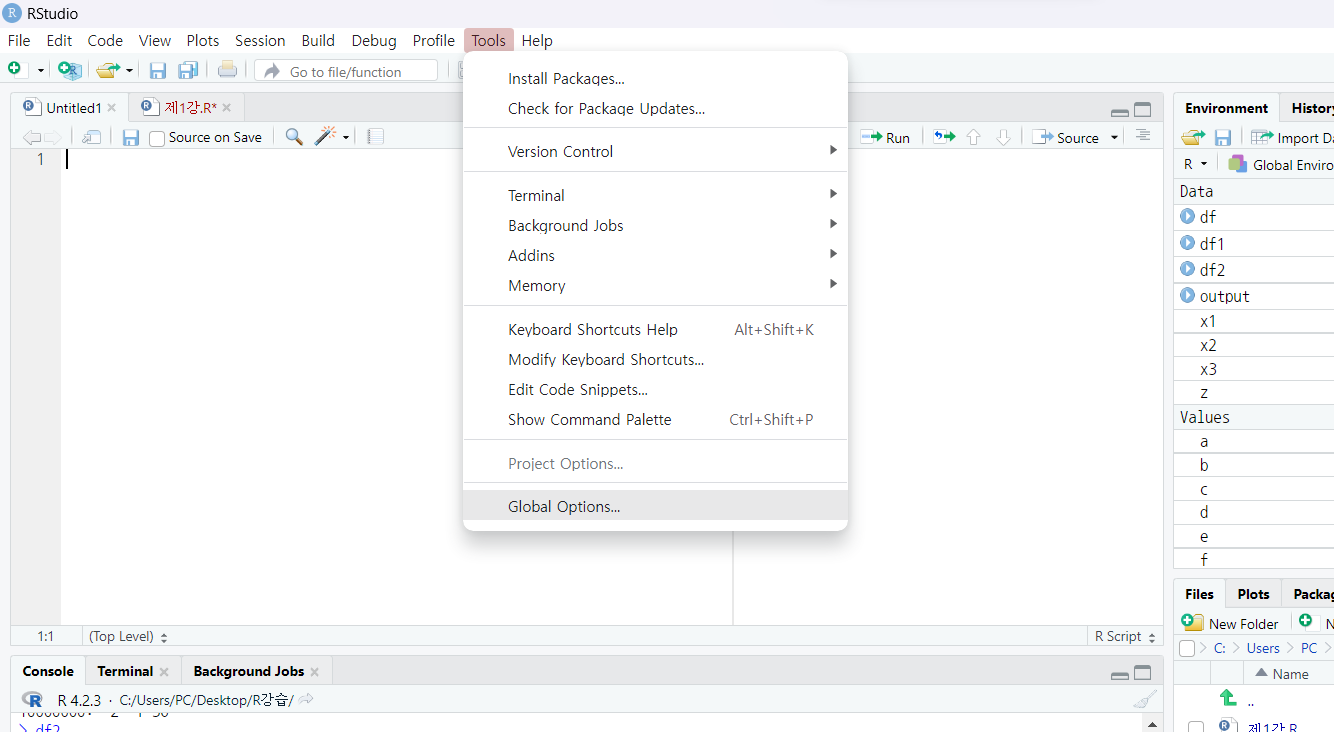This screenshot has height=732, width=1334.
Task: Load workspace icon in Environment pane
Action: 1192,137
